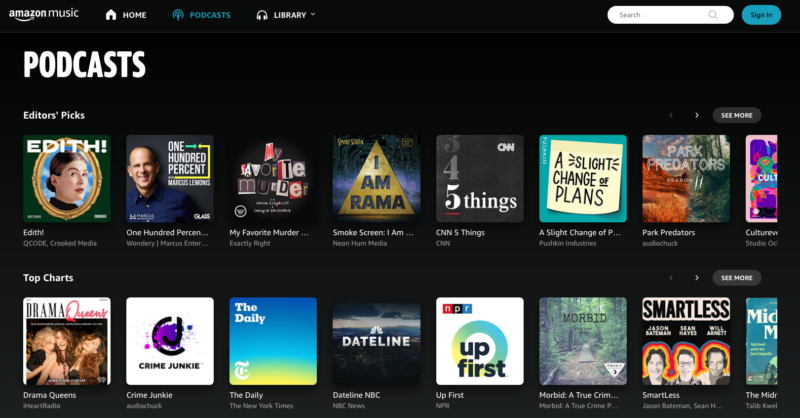
Task: Click the Crime Junkie title
Action: point(149,395)
